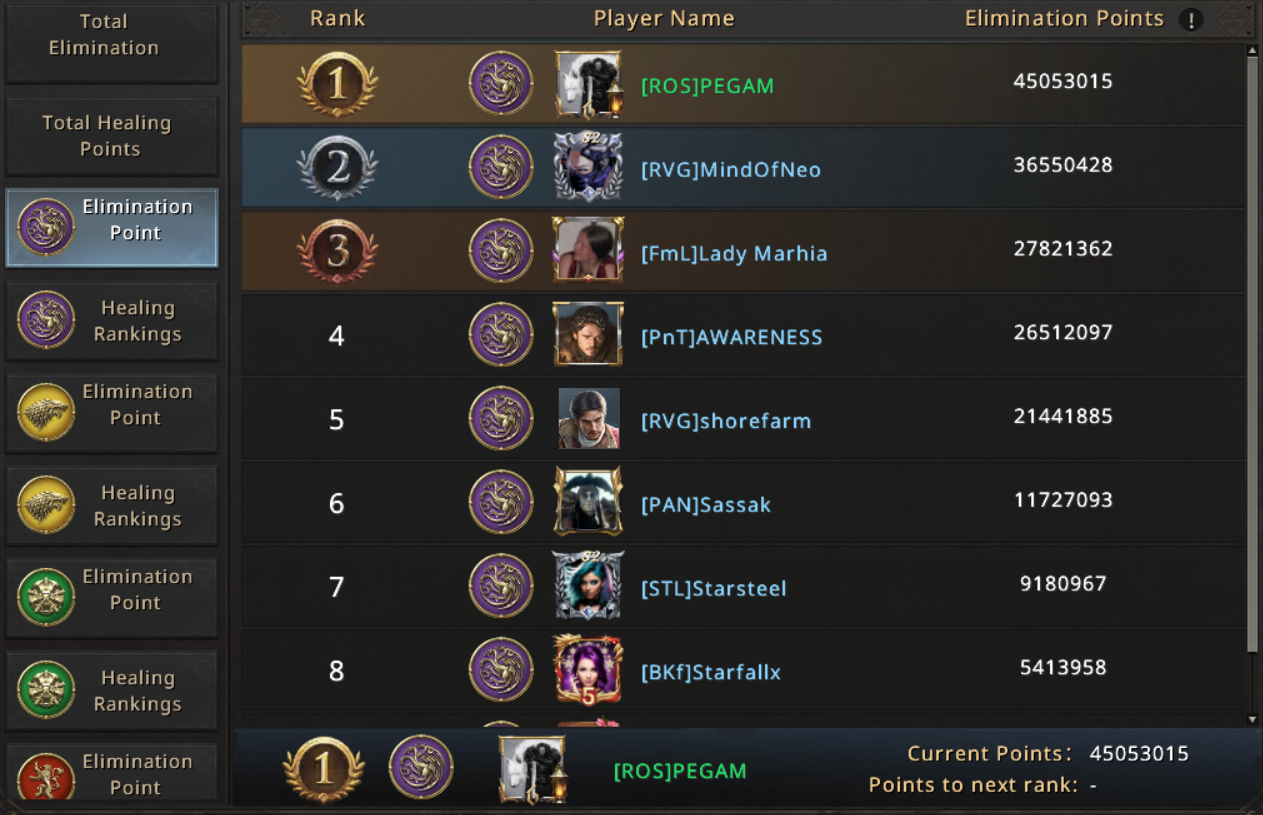Click the [RVG]shorefarm player name

pos(726,421)
